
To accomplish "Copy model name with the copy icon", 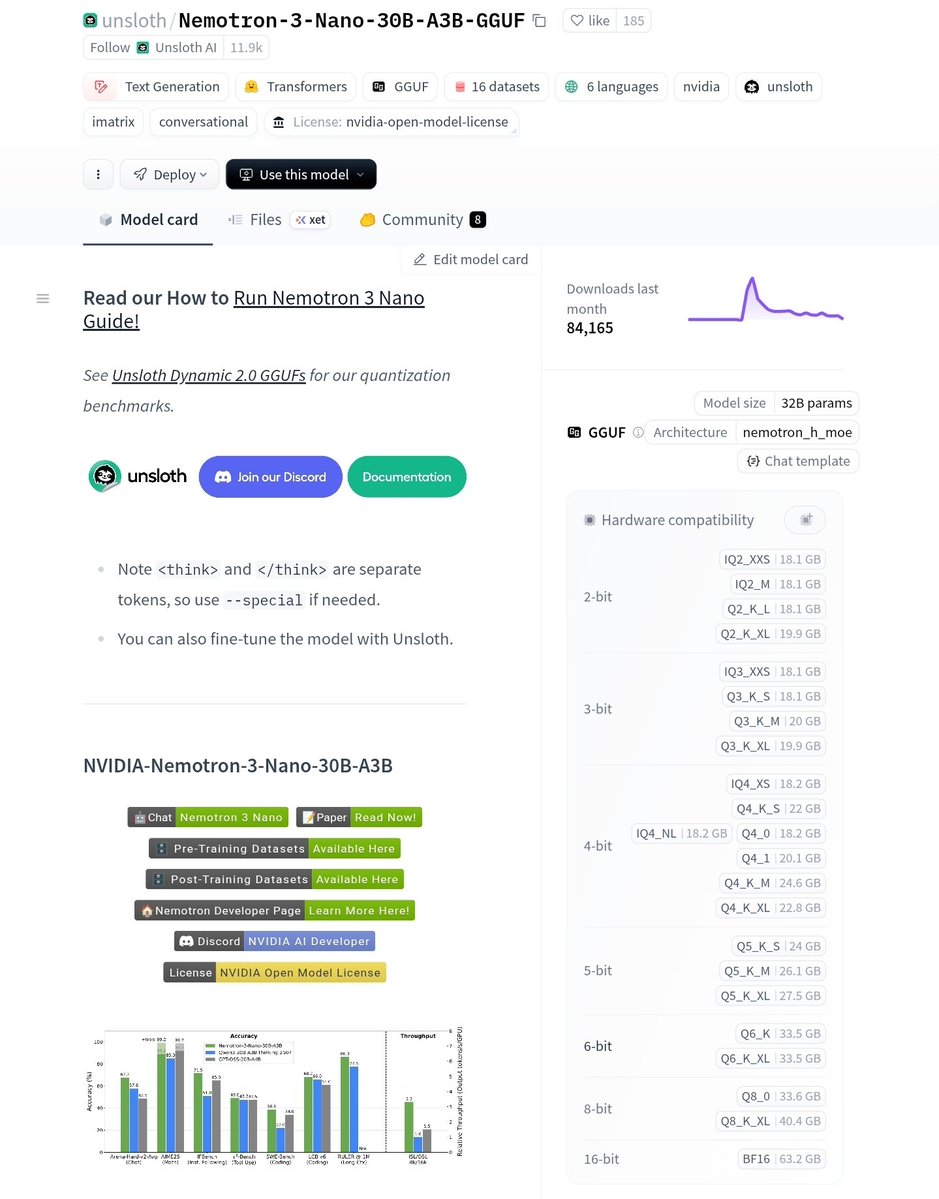I will point(539,21).
